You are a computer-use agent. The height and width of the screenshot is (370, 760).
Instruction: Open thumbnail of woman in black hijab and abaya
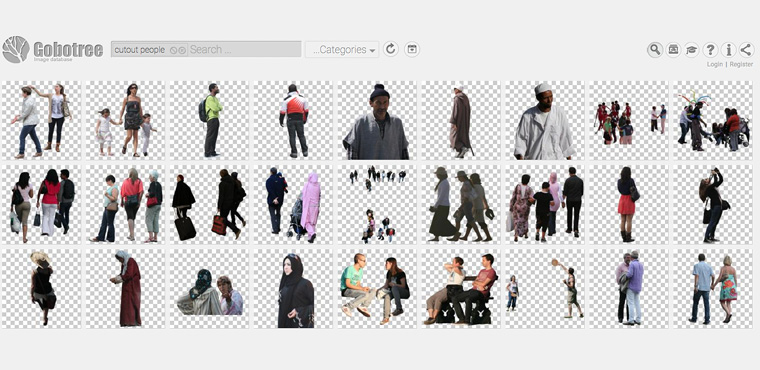pos(293,289)
